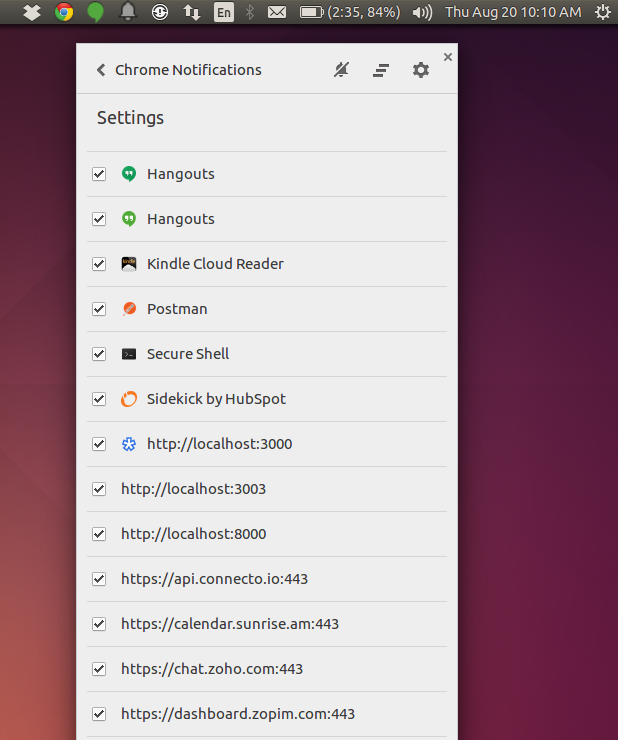This screenshot has width=618, height=740.
Task: Open the date and time menu
Action: click(x=513, y=12)
